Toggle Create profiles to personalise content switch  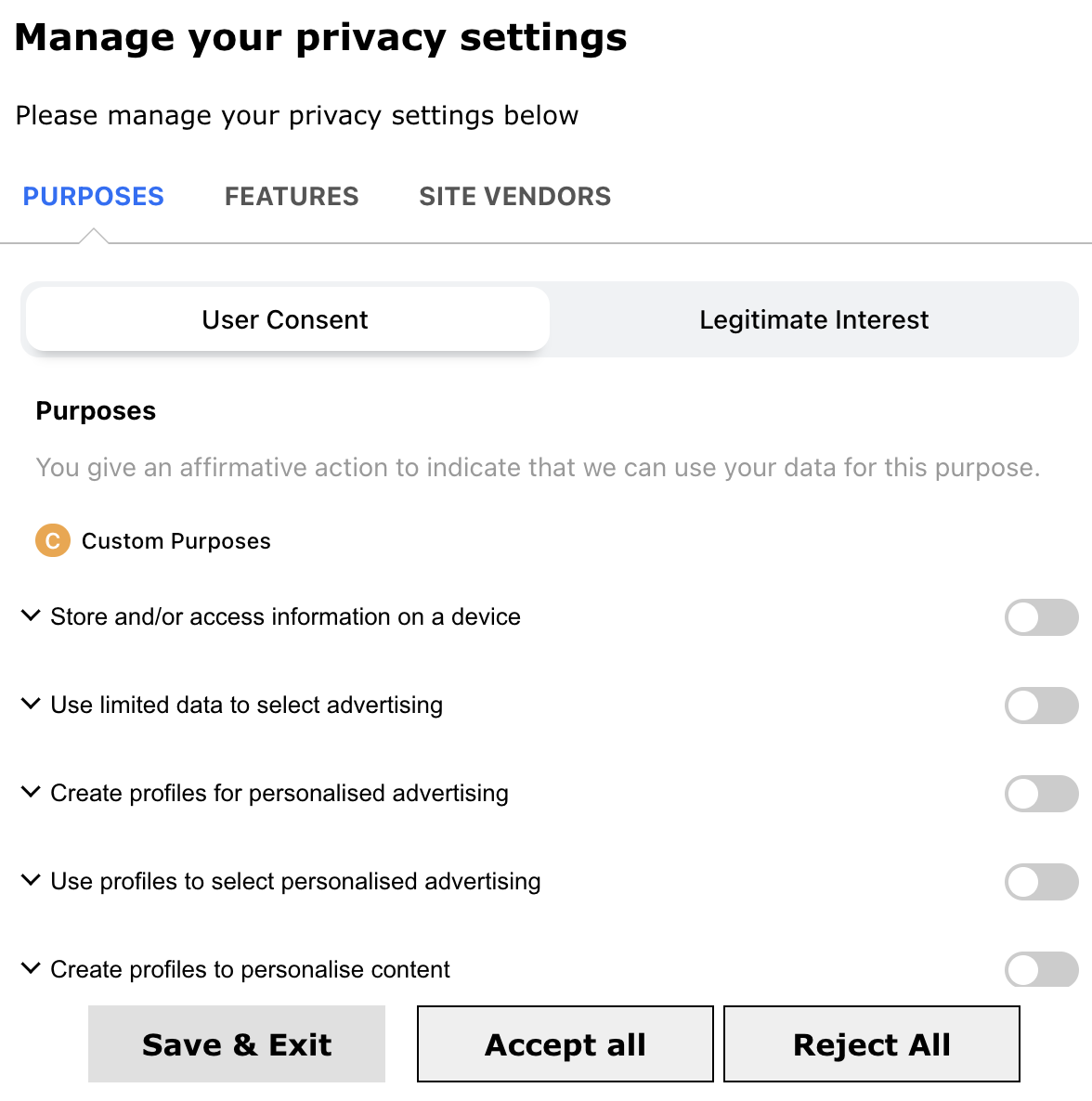click(x=1041, y=970)
